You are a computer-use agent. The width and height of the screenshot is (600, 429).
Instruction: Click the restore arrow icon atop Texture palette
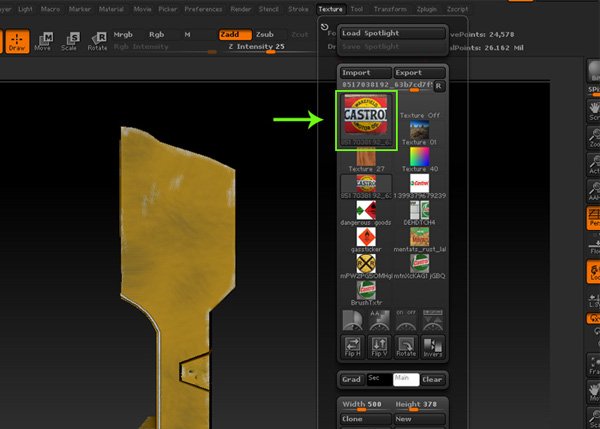[324, 27]
